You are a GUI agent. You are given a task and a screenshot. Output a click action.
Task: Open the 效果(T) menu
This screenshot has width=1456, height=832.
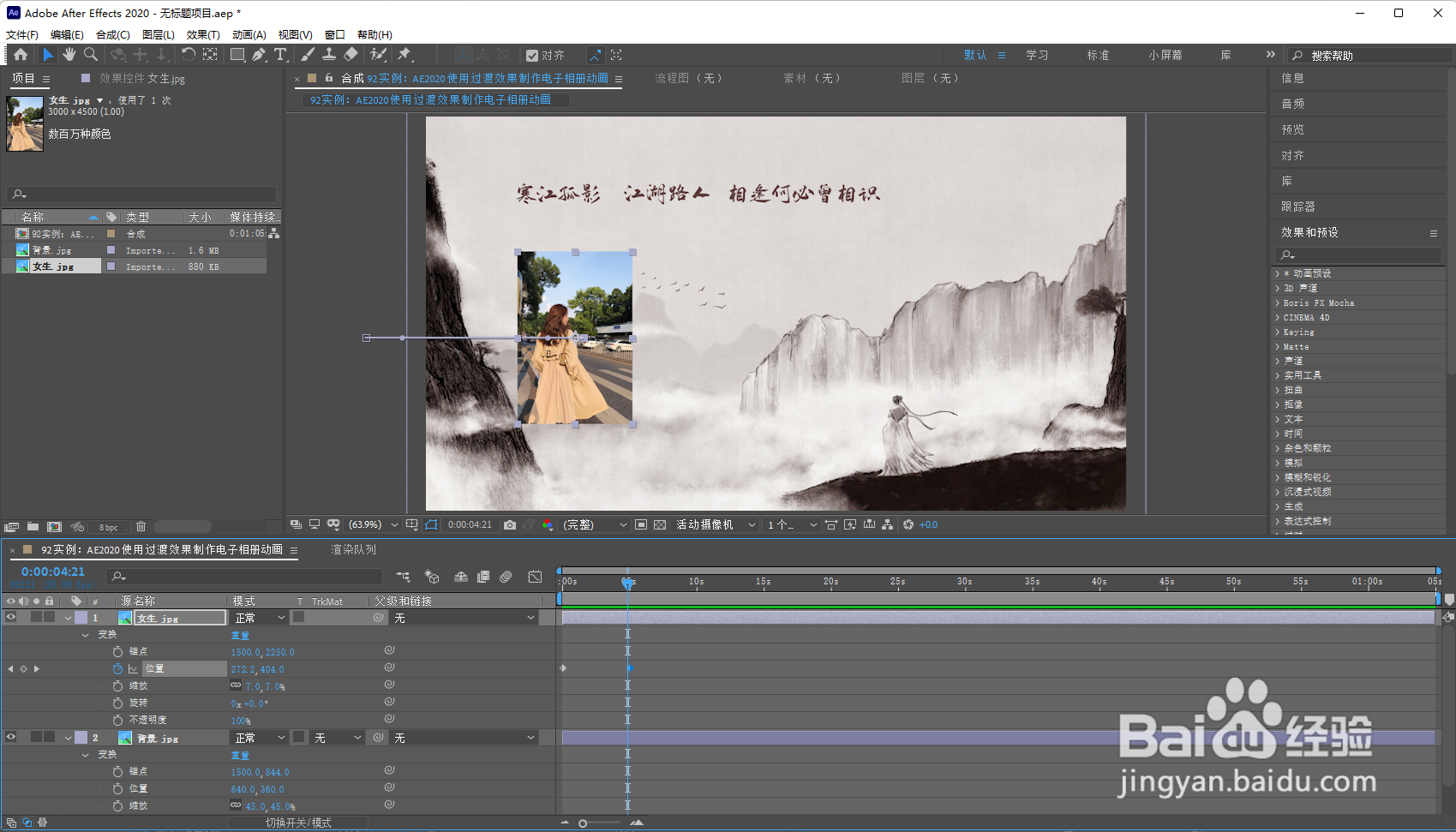203,34
